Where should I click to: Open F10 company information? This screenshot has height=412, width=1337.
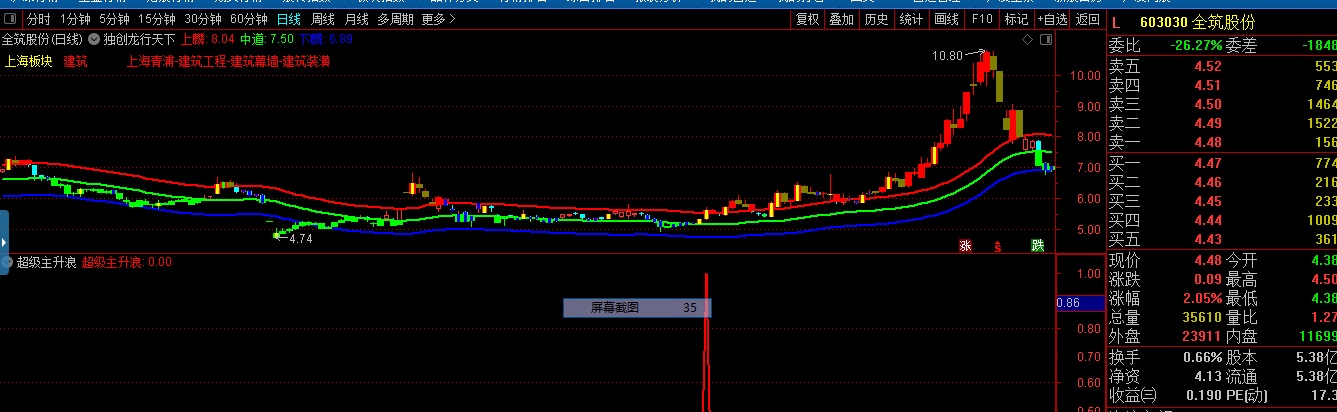click(x=982, y=19)
